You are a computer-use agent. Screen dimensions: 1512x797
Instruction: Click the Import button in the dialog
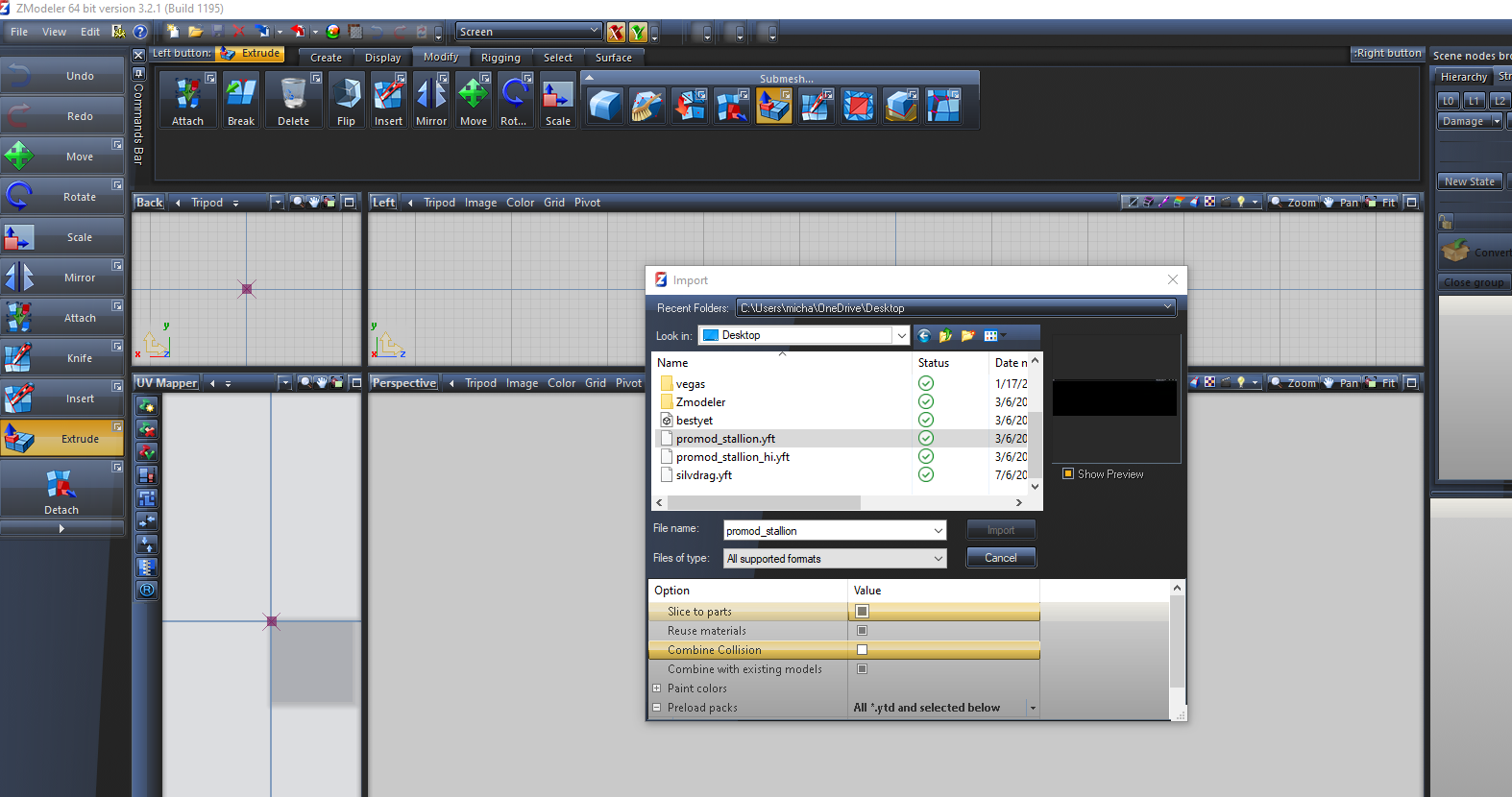click(1000, 530)
